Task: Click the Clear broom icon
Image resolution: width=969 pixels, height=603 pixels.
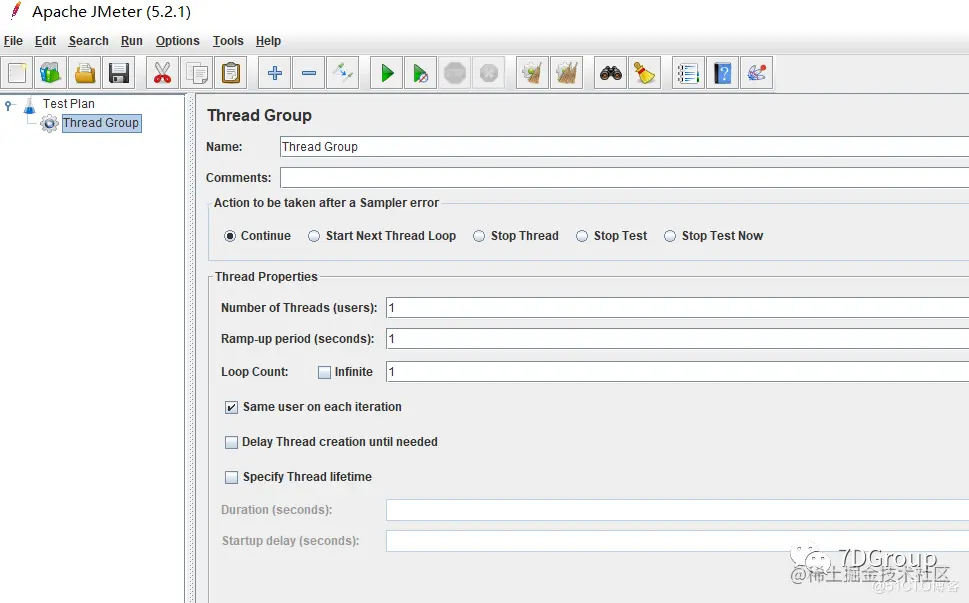Action: [x=532, y=73]
